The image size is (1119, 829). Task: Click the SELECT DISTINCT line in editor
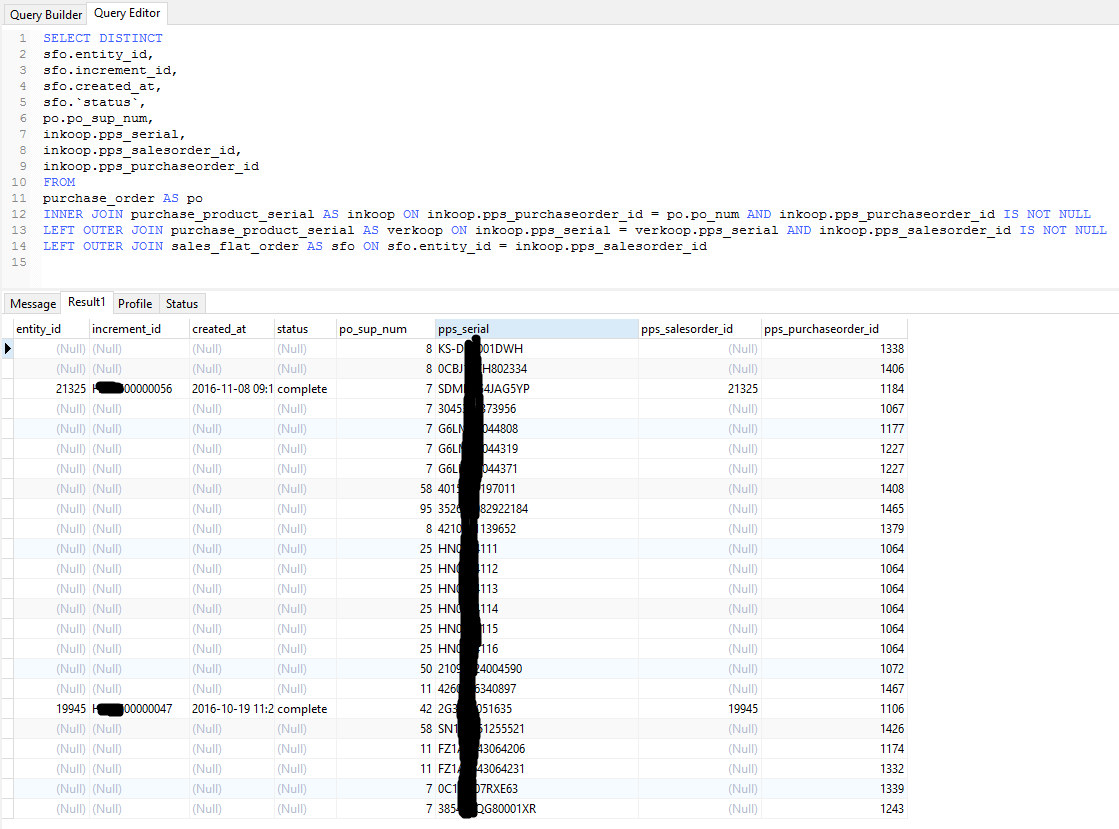[x=102, y=38]
